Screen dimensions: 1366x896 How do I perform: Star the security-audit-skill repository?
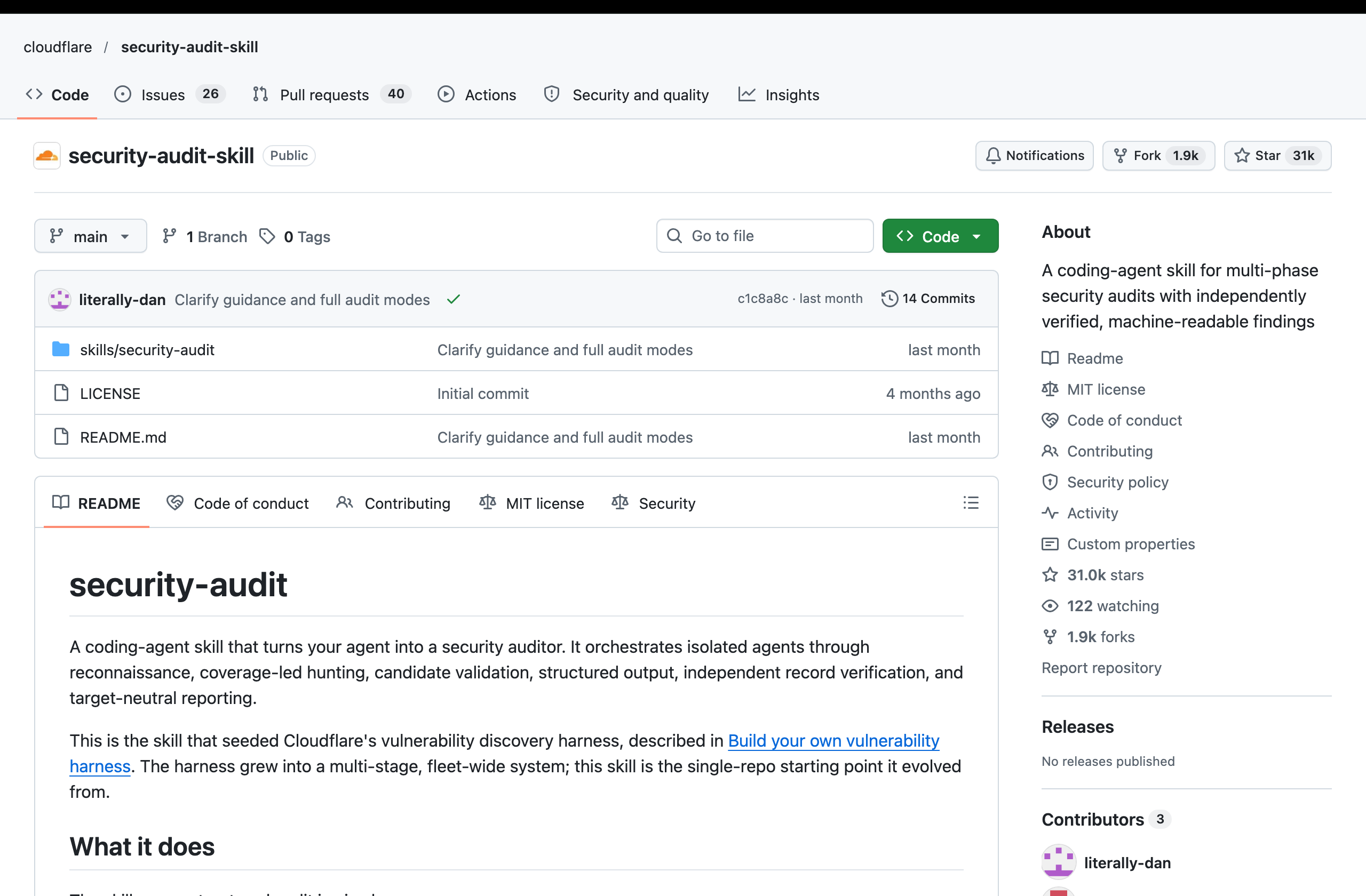coord(1277,155)
